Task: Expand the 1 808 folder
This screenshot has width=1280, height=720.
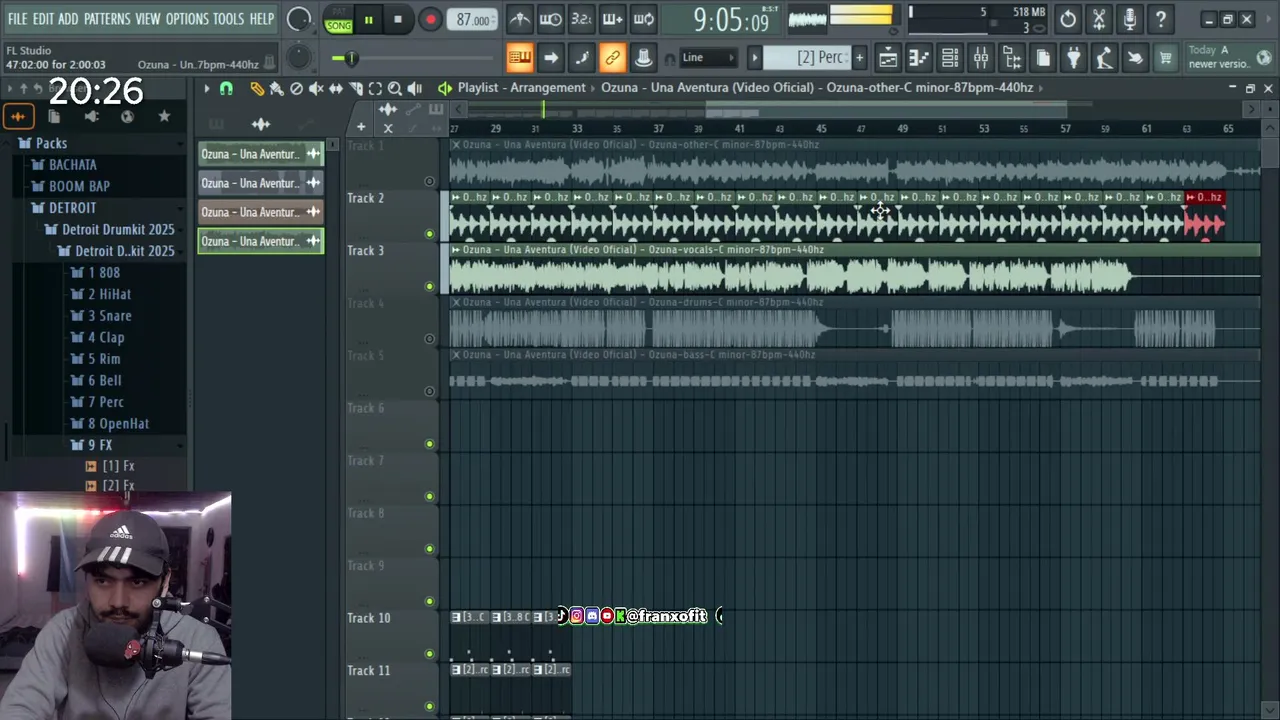Action: [x=96, y=272]
